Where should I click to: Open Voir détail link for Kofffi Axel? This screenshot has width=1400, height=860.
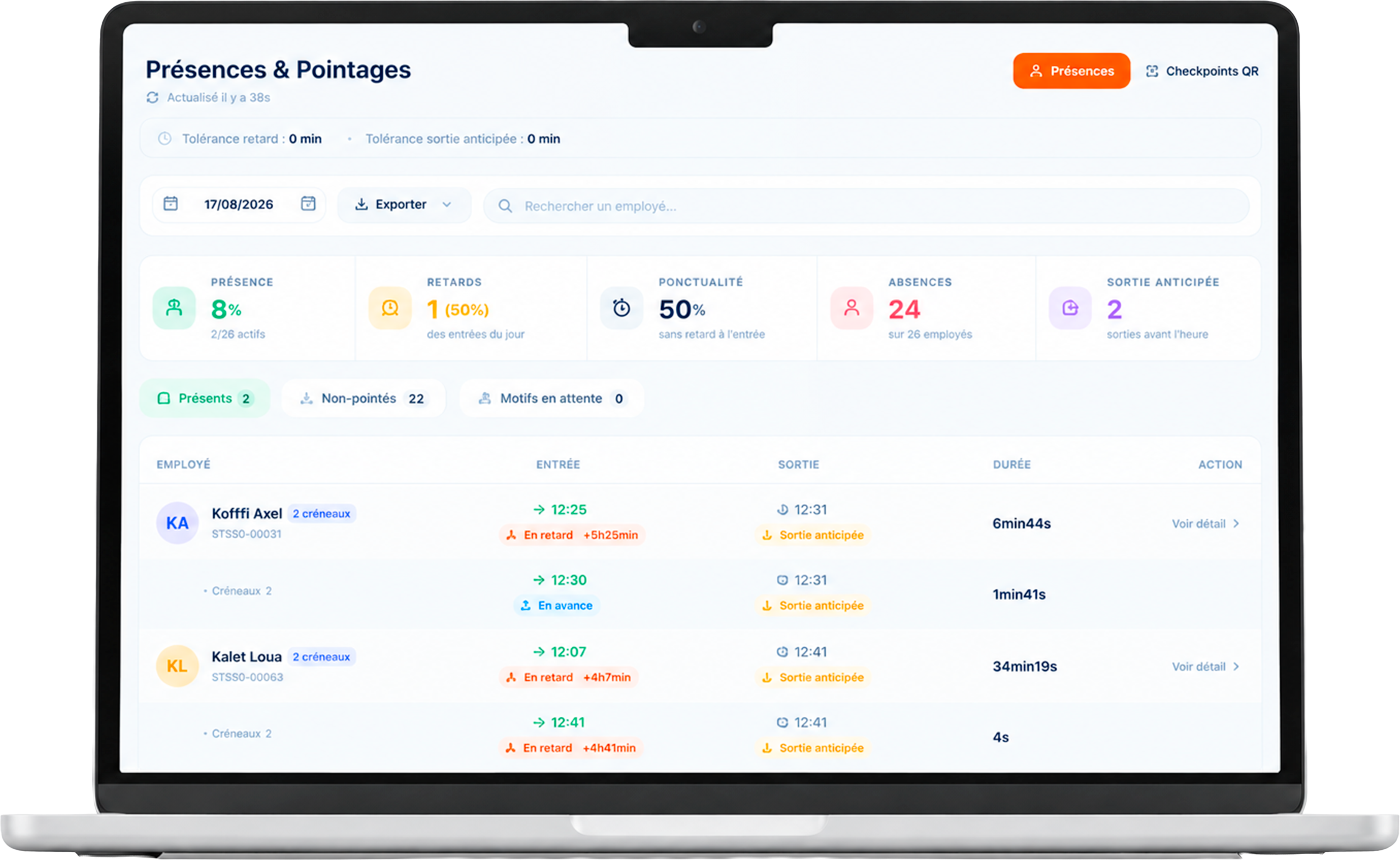tap(1205, 524)
